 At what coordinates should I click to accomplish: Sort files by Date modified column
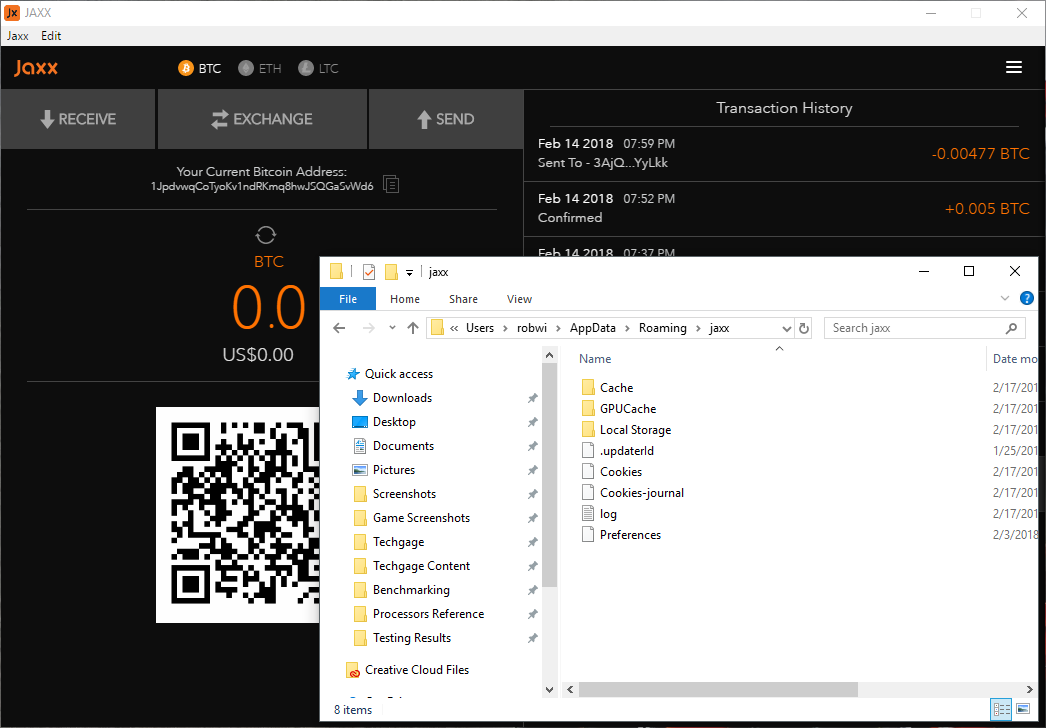[x=1014, y=358]
